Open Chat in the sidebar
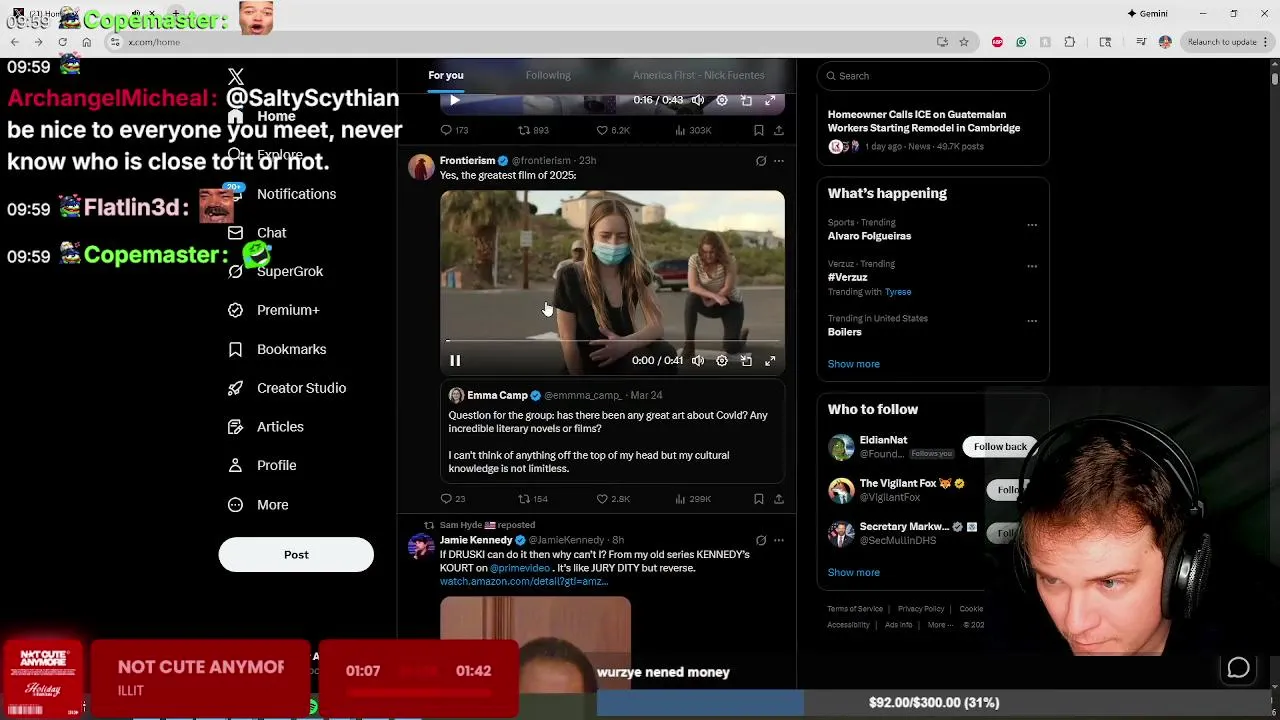The width and height of the screenshot is (1280, 720). (271, 233)
